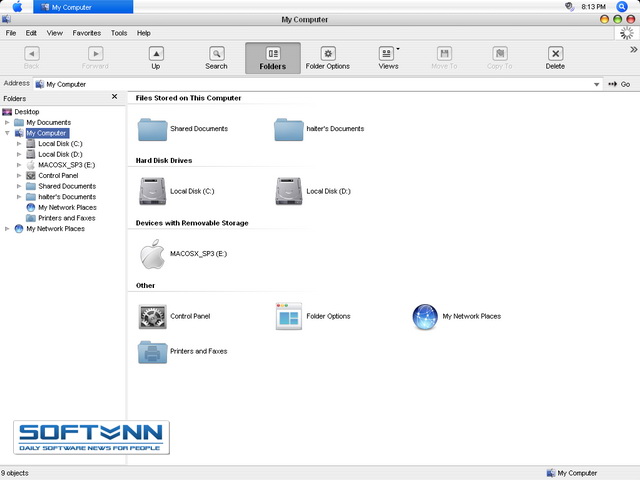Viewport: 640px width, 480px height.
Task: Click the Copy To toolbar icon
Action: click(500, 53)
